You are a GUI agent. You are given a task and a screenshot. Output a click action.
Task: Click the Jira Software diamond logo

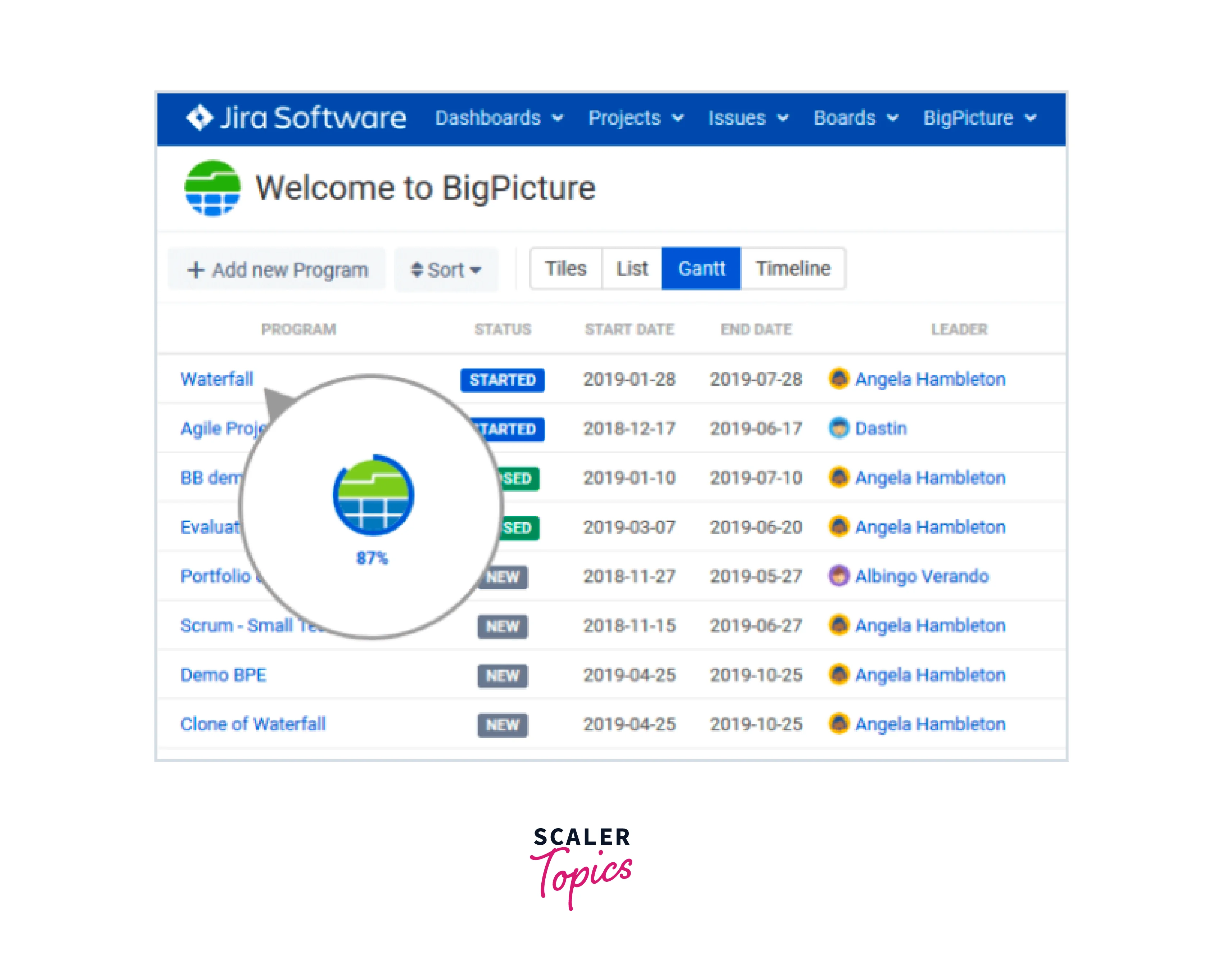(x=199, y=118)
